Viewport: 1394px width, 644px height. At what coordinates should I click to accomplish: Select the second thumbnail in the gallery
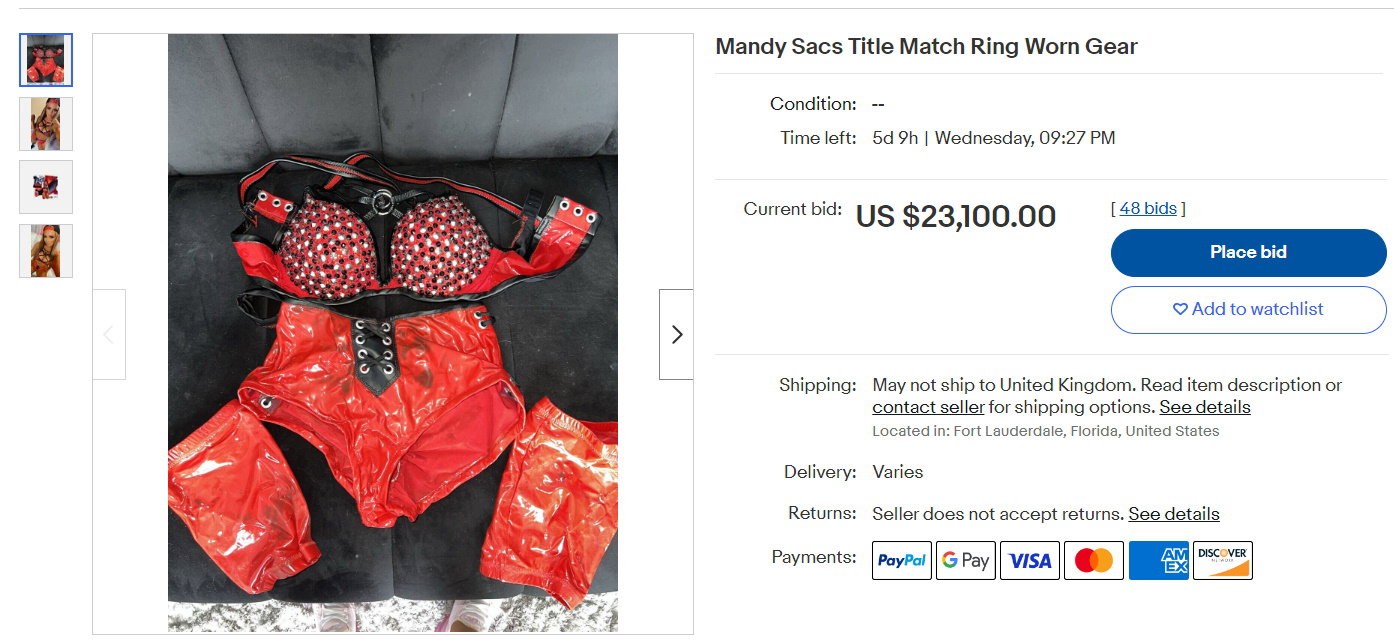[x=46, y=124]
